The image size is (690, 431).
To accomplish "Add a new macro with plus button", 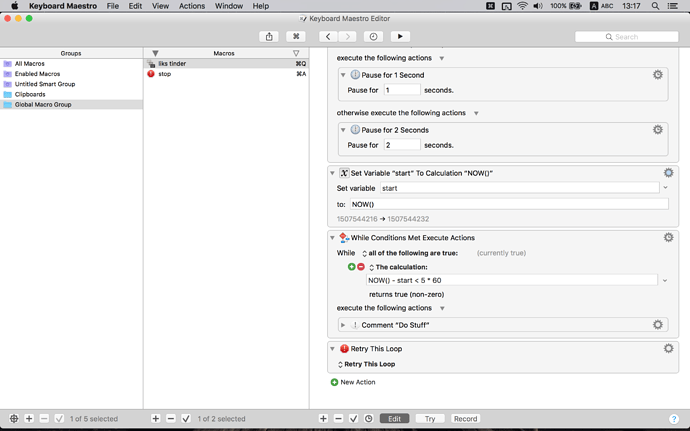I will (156, 419).
